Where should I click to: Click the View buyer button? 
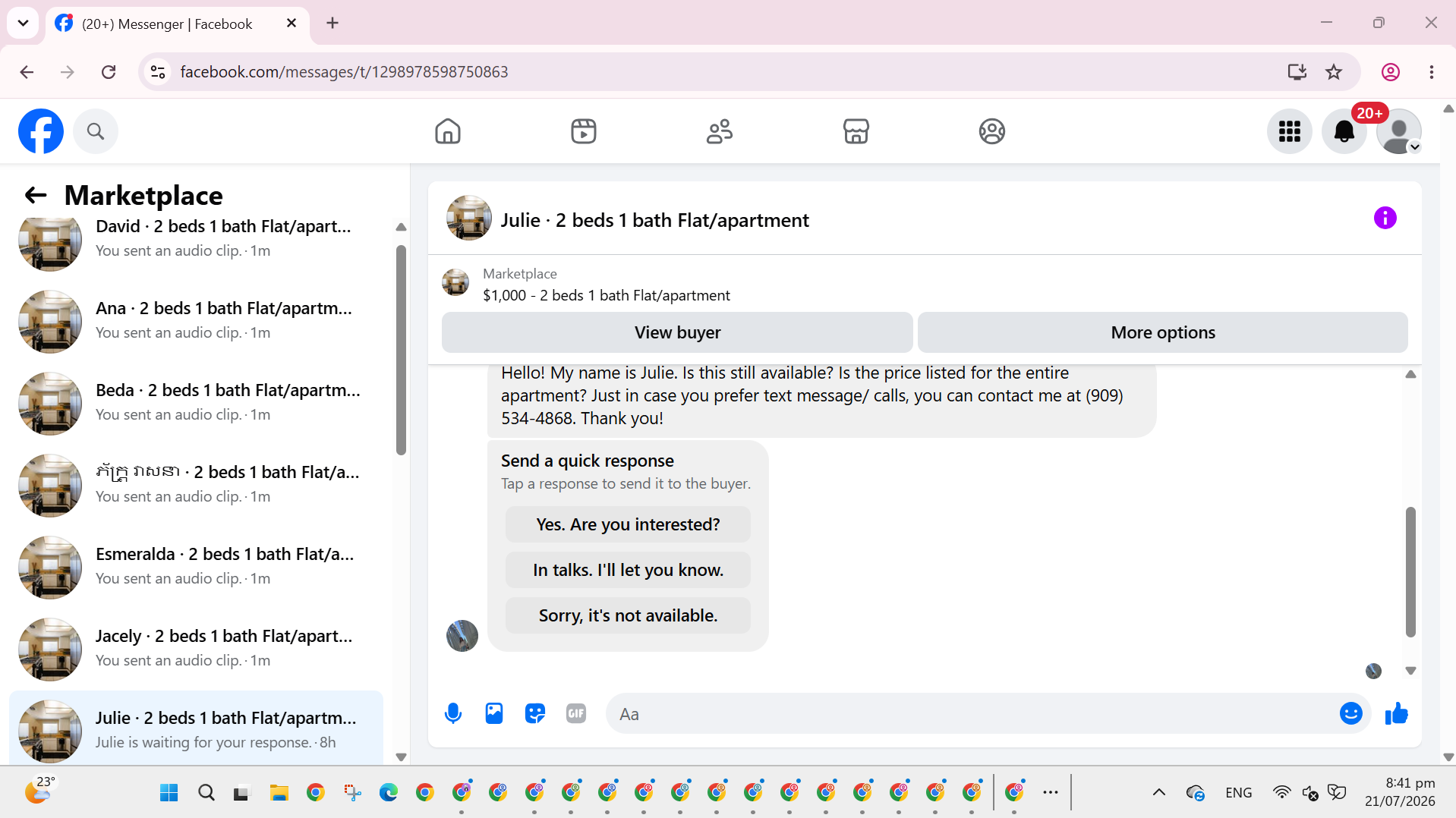[677, 332]
